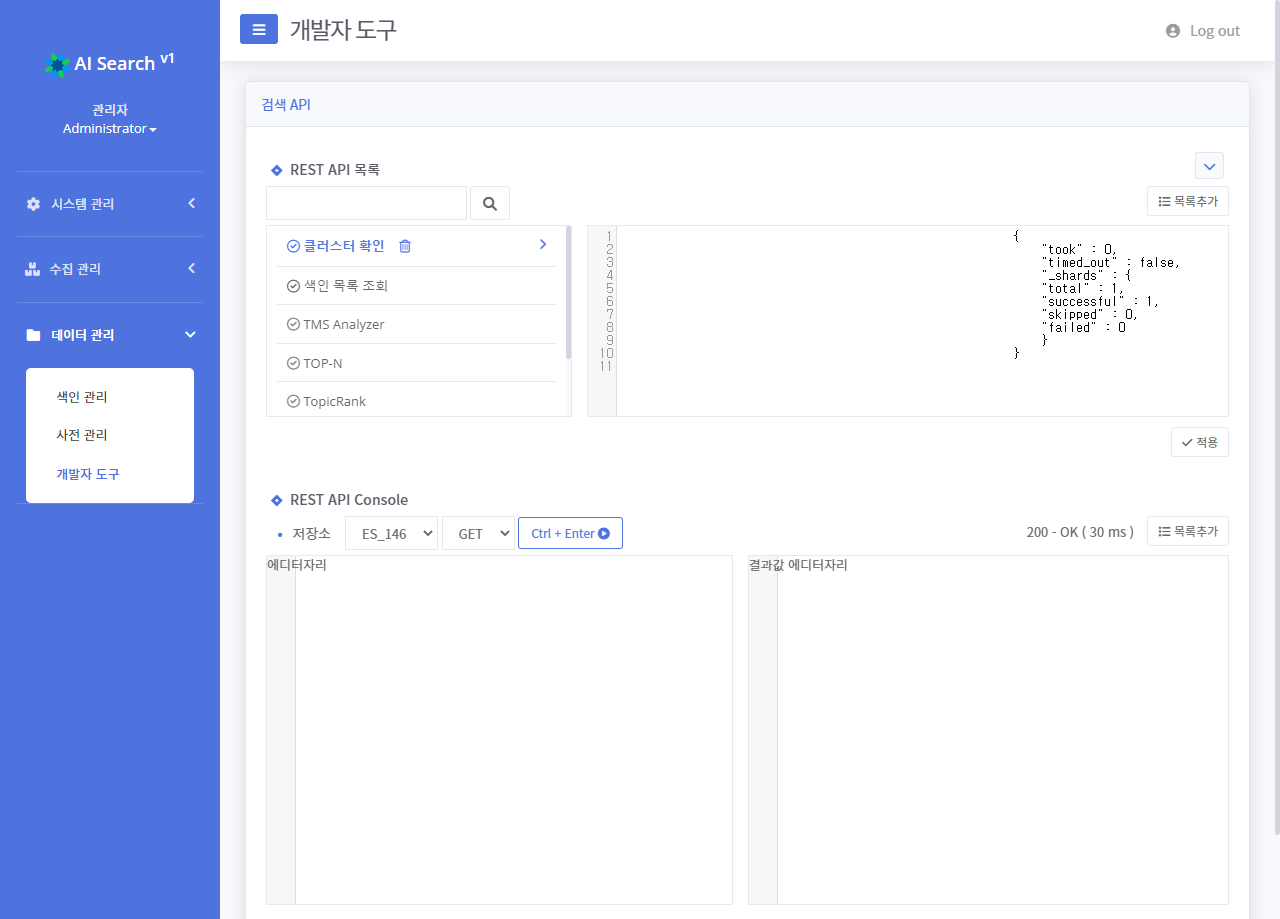
Task: Open the ES_146 storage dropdown
Action: [391, 533]
